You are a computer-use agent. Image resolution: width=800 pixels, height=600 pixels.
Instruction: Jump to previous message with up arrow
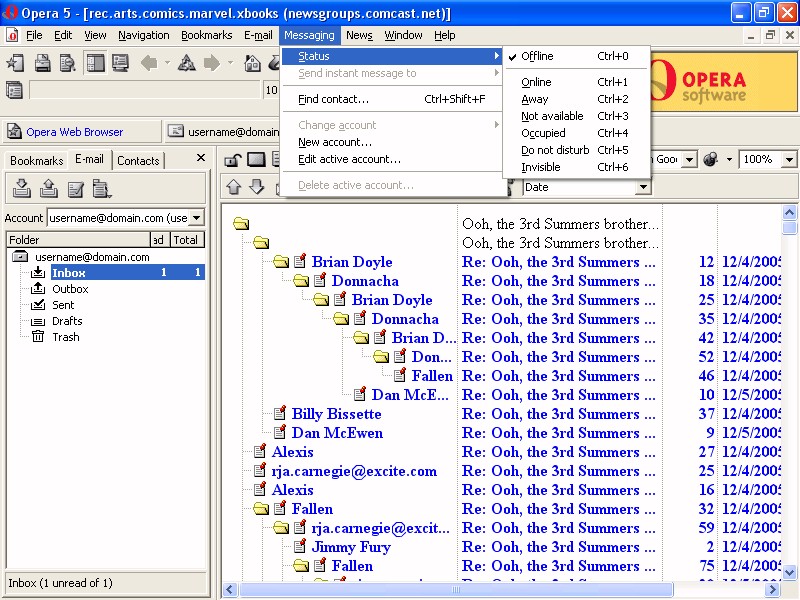pyautogui.click(x=234, y=187)
